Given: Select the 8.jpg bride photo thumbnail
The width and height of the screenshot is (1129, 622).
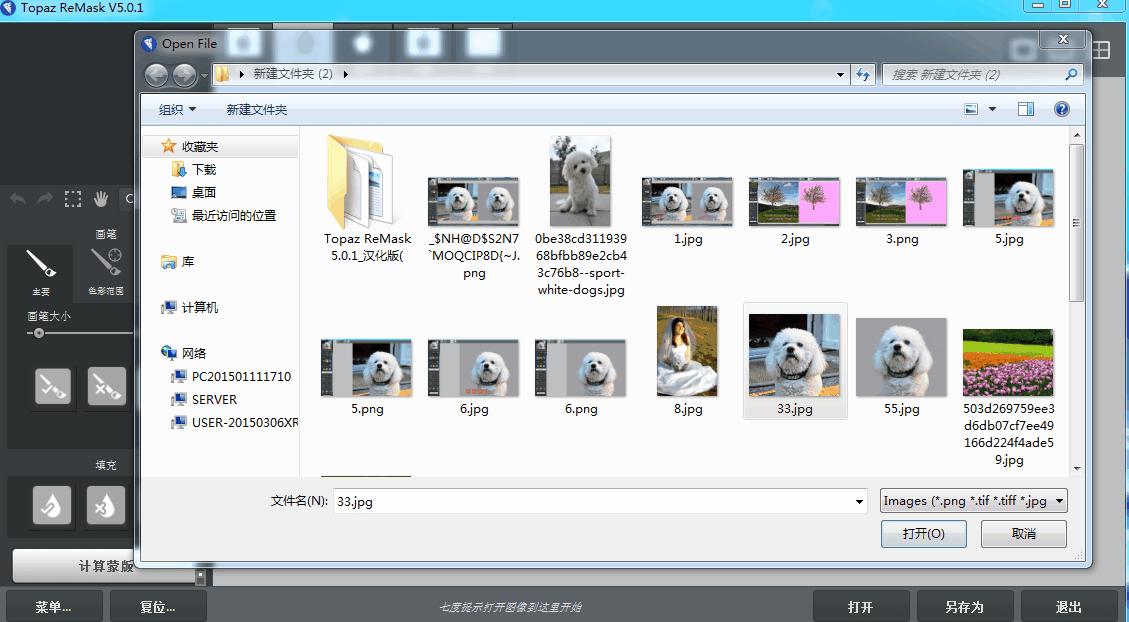Looking at the screenshot, I should [x=688, y=351].
